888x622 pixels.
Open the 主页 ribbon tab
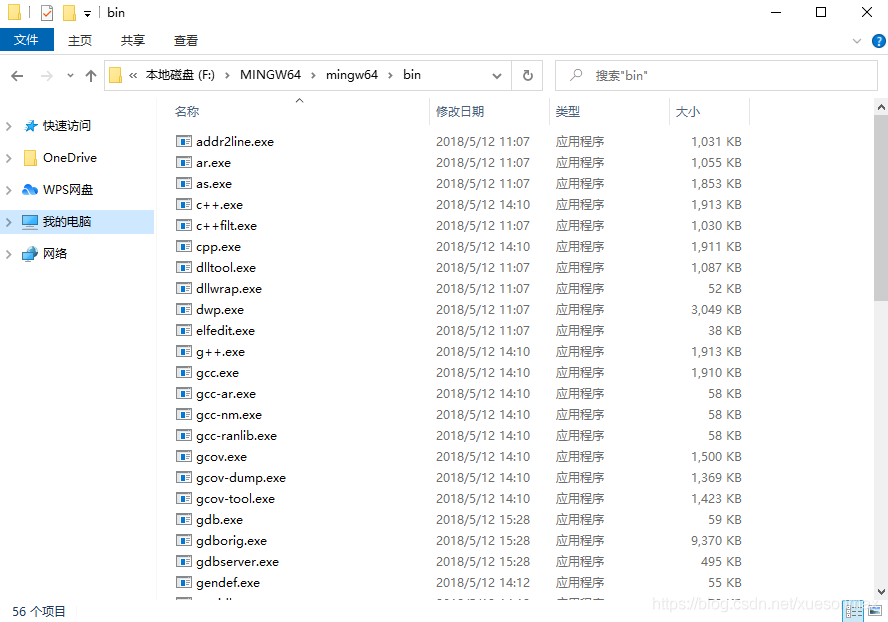pyautogui.click(x=80, y=40)
